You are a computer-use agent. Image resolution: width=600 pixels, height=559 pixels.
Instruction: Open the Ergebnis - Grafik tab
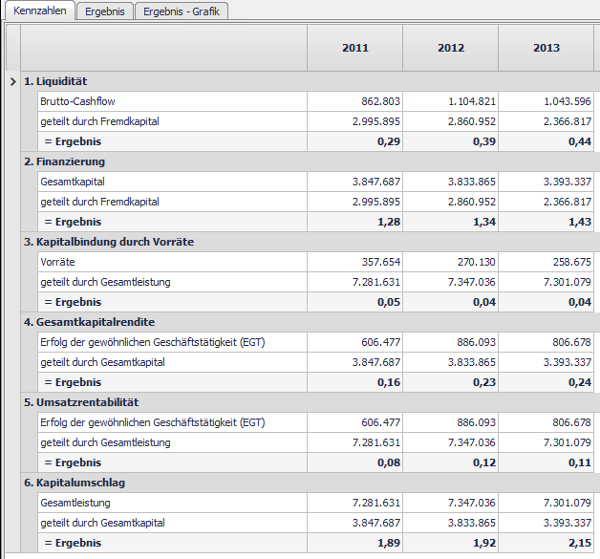[181, 11]
